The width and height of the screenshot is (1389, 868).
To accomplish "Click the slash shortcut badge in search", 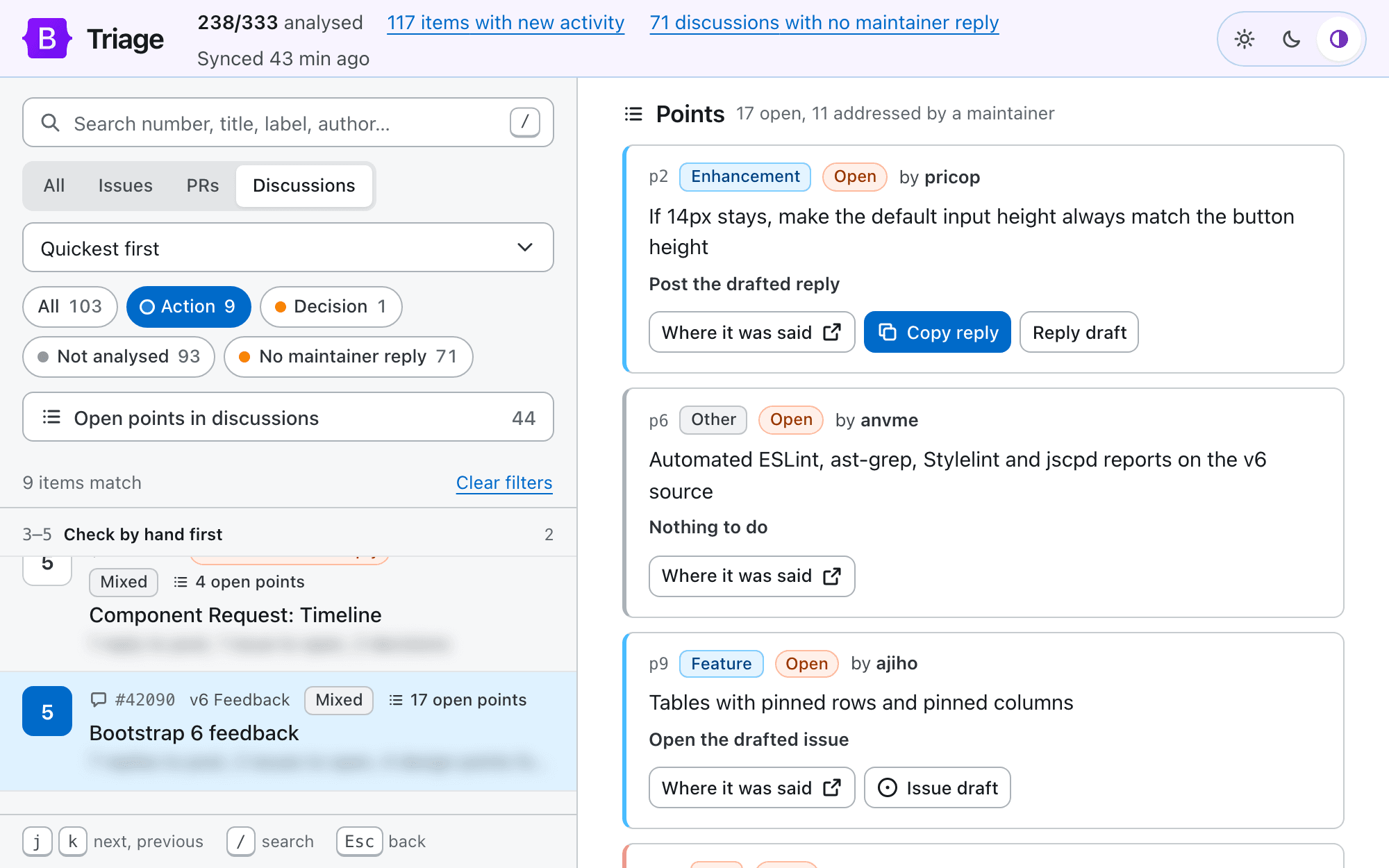I will [x=525, y=122].
